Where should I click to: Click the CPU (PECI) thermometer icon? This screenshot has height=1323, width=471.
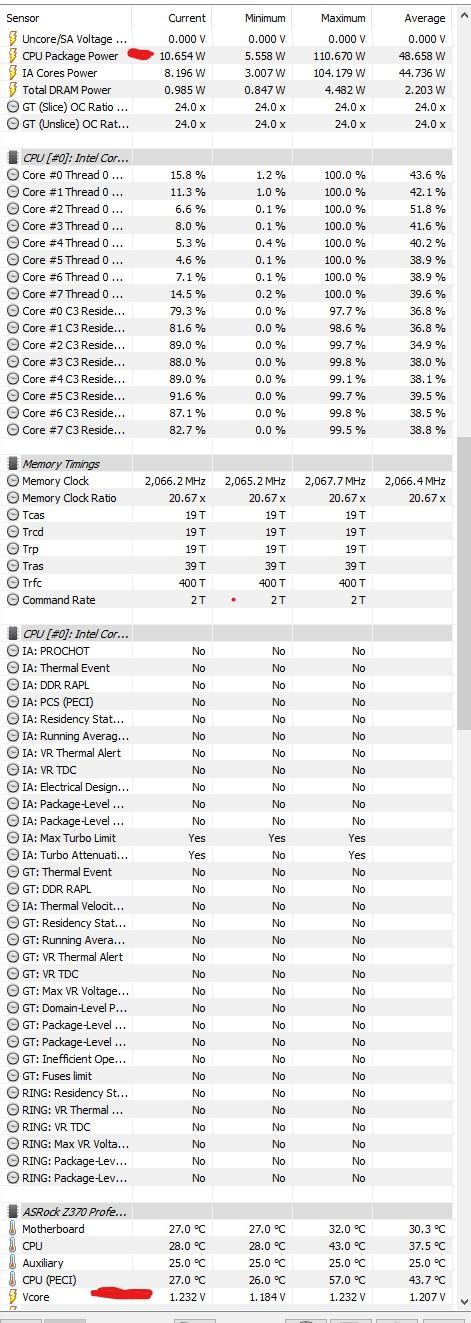pos(12,1280)
